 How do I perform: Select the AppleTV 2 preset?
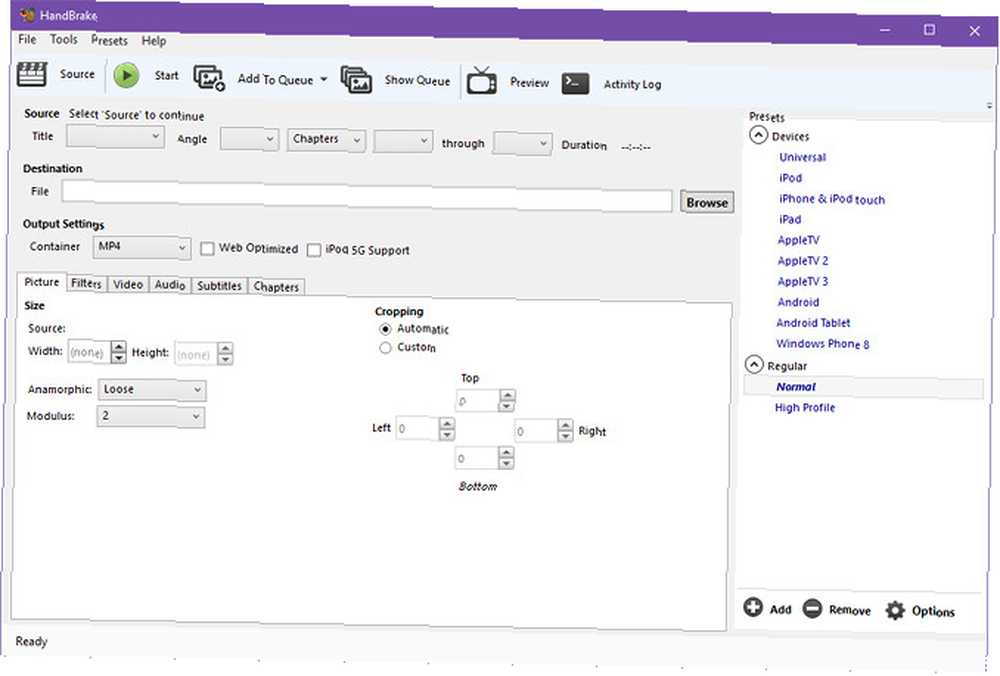tap(802, 261)
